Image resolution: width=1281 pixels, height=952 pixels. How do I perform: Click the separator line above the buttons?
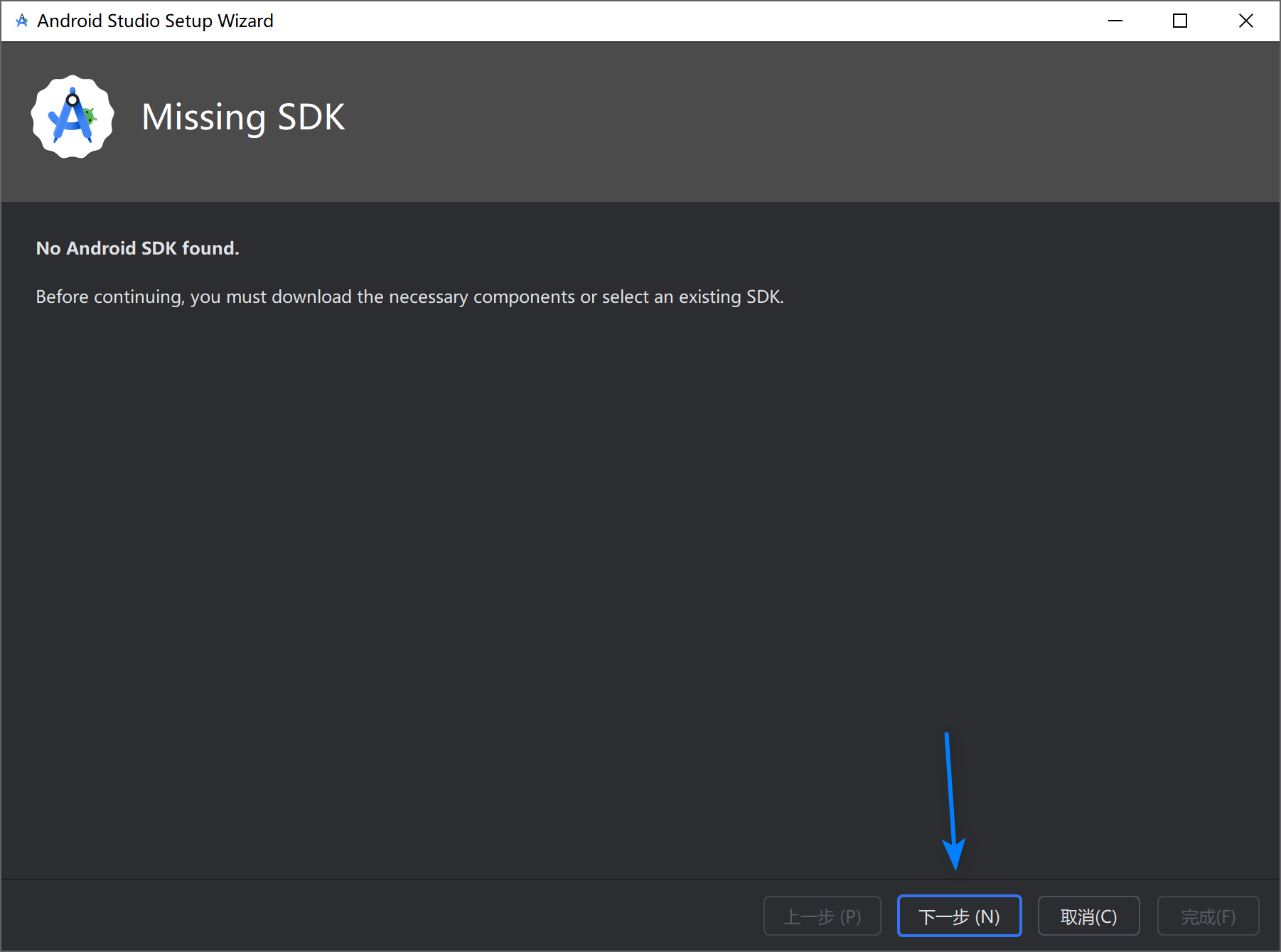coord(498,879)
